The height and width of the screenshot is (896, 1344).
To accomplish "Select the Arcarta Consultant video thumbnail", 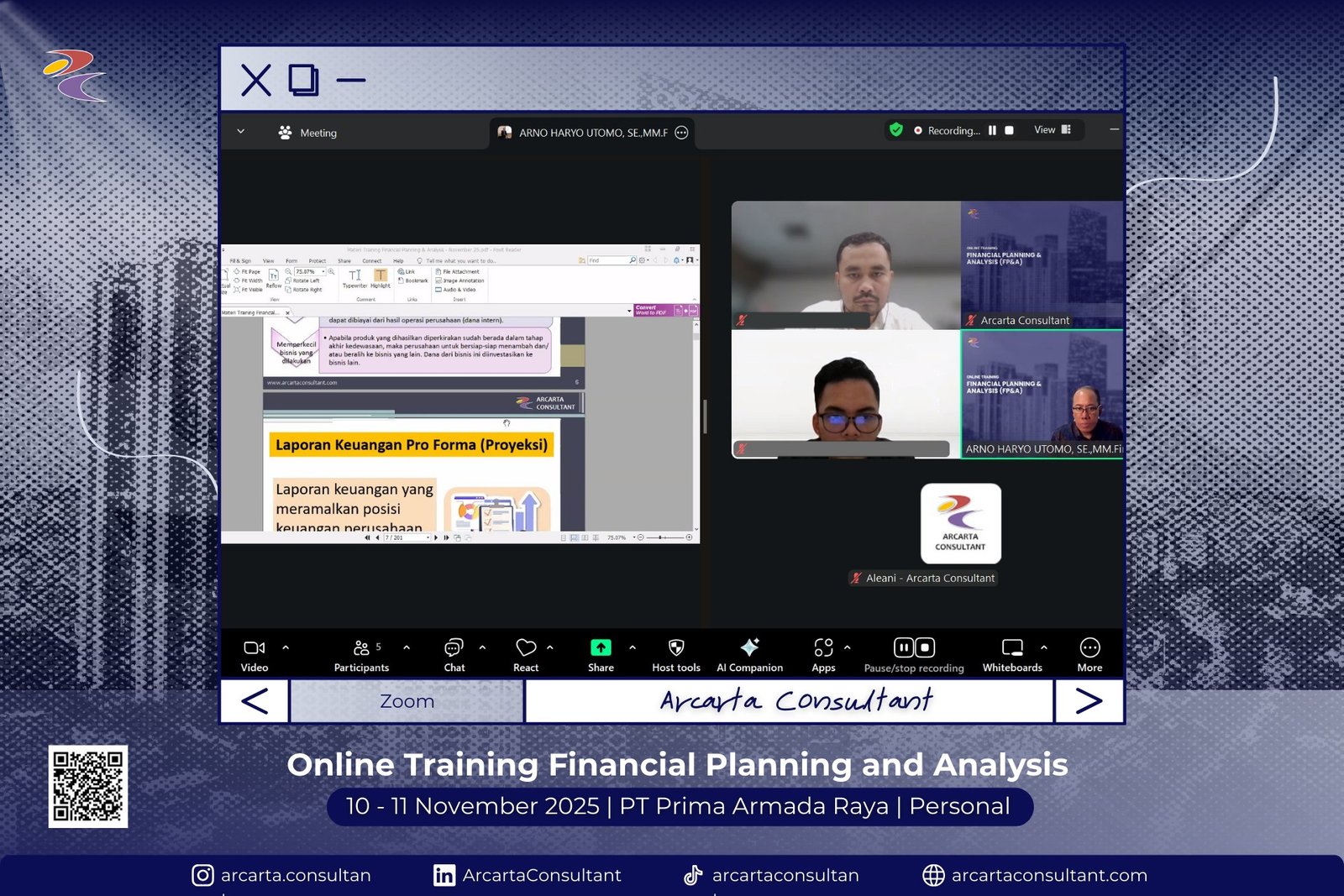I will pyautogui.click(x=1042, y=265).
